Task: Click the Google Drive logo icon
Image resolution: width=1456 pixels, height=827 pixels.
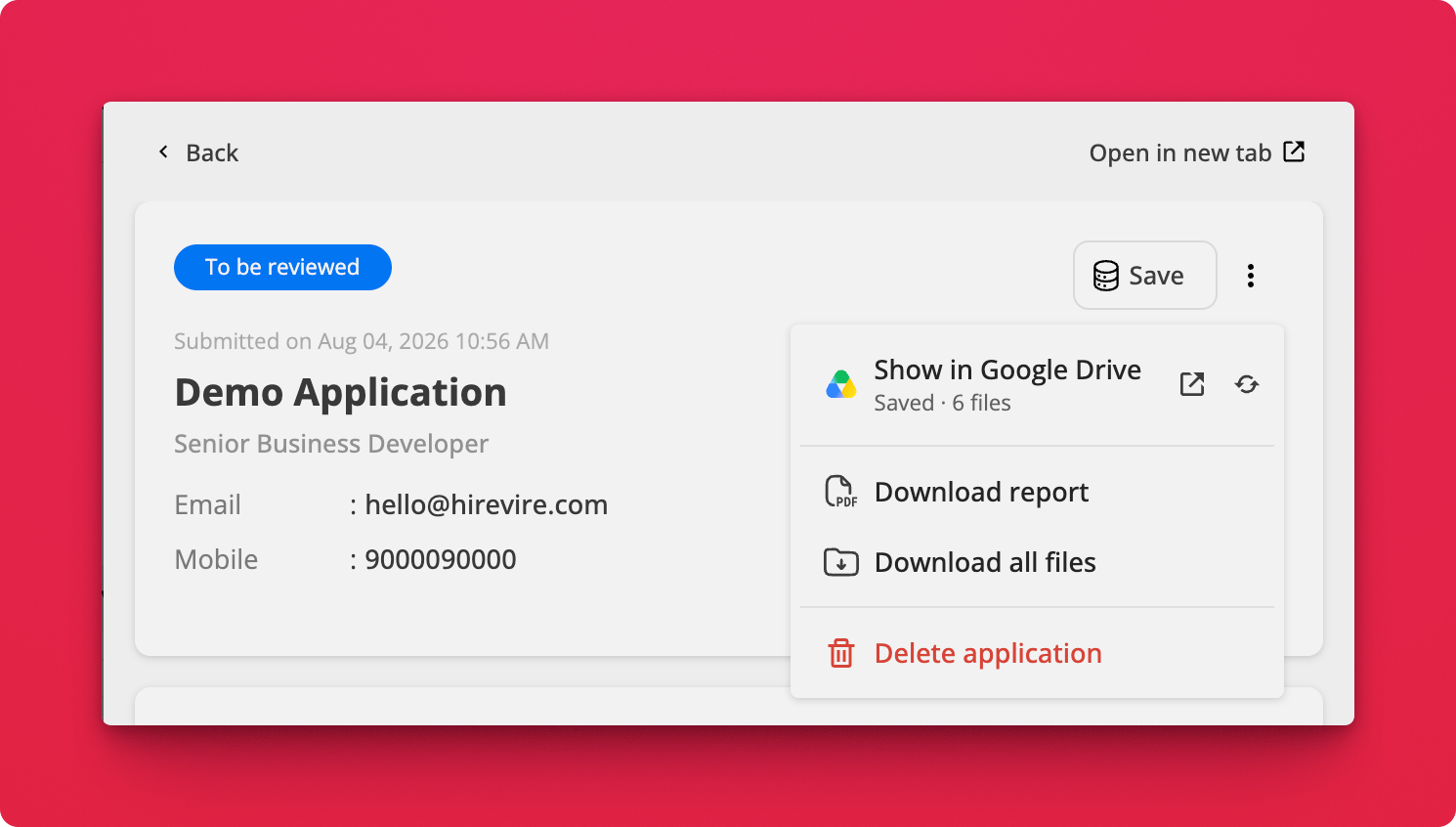Action: tap(841, 385)
